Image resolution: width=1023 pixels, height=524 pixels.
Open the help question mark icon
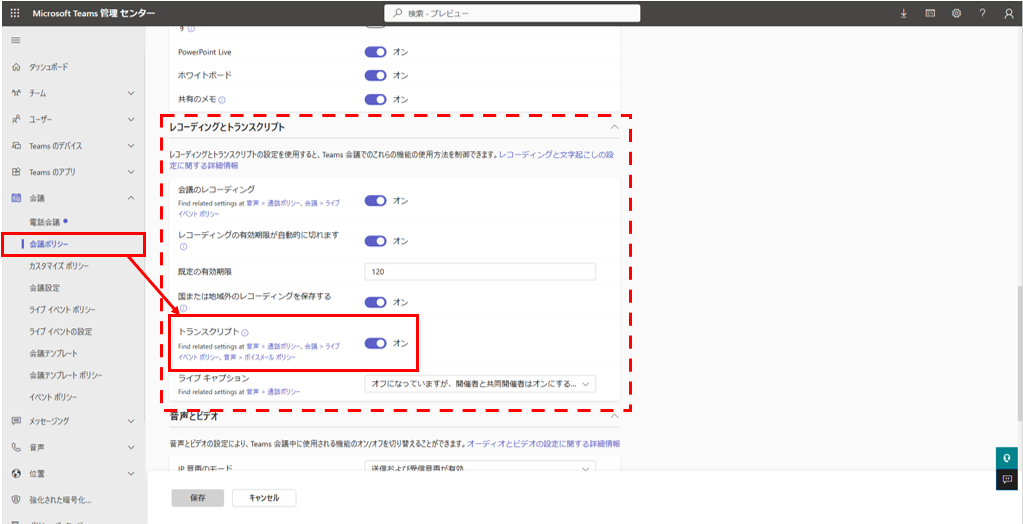pos(983,13)
